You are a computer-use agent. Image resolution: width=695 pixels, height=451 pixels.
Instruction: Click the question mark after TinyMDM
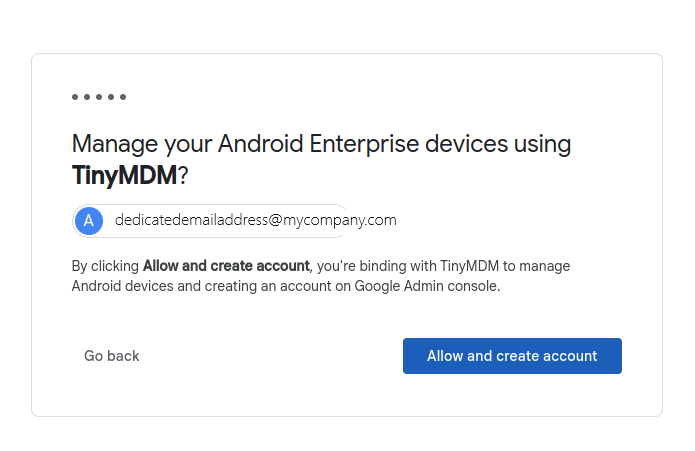click(x=183, y=175)
